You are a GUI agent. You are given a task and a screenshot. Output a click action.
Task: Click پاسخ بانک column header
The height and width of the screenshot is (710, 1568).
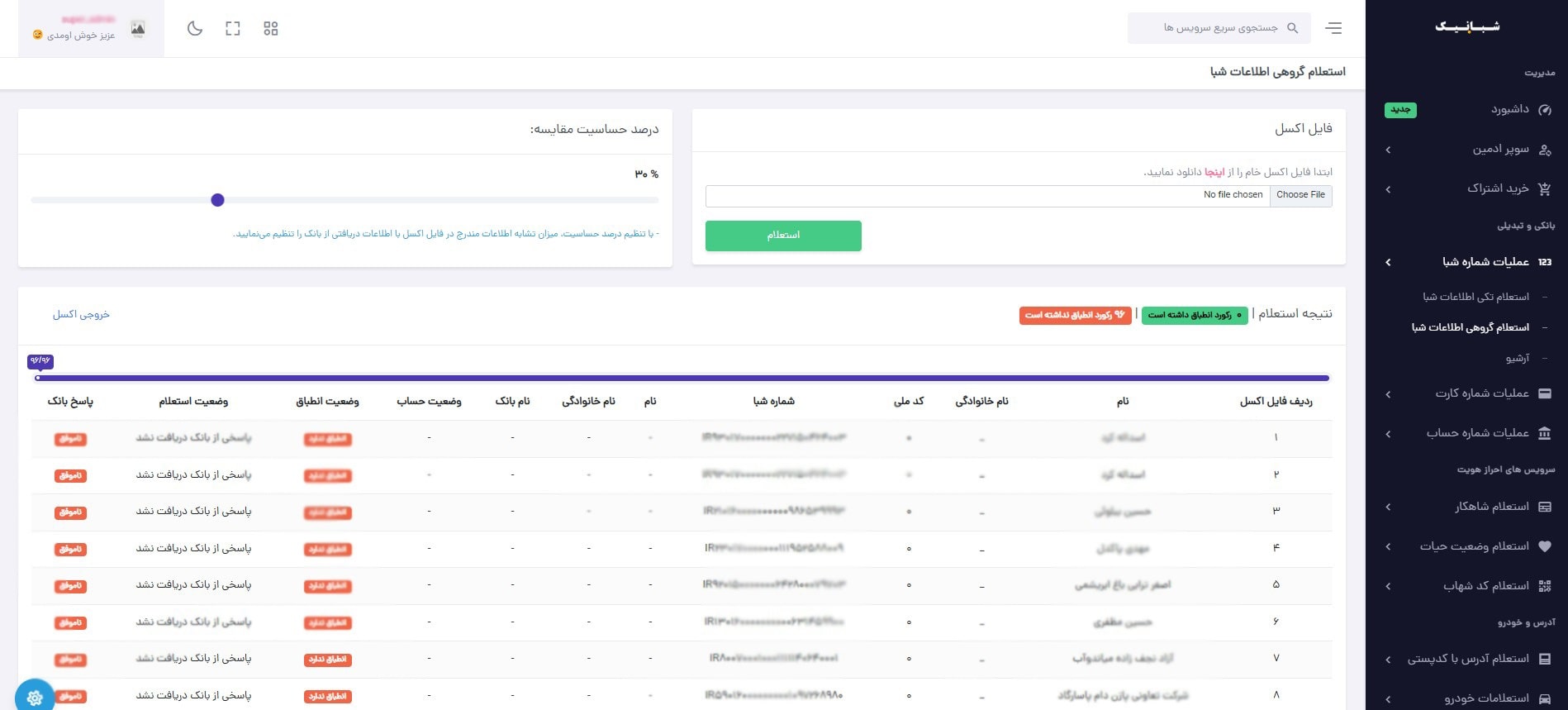pos(70,401)
